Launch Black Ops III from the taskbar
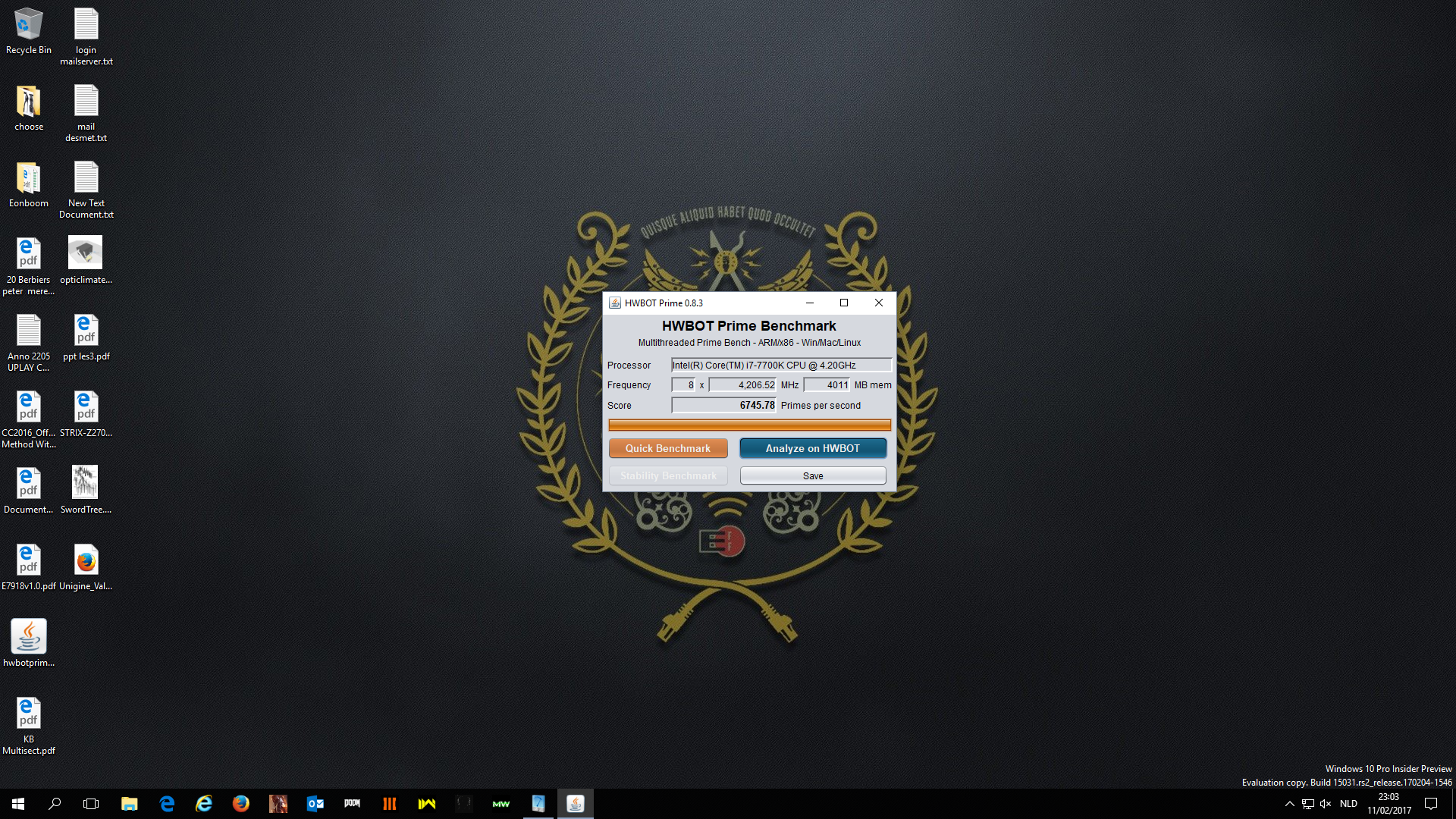Viewport: 1456px width, 819px height. (x=390, y=804)
